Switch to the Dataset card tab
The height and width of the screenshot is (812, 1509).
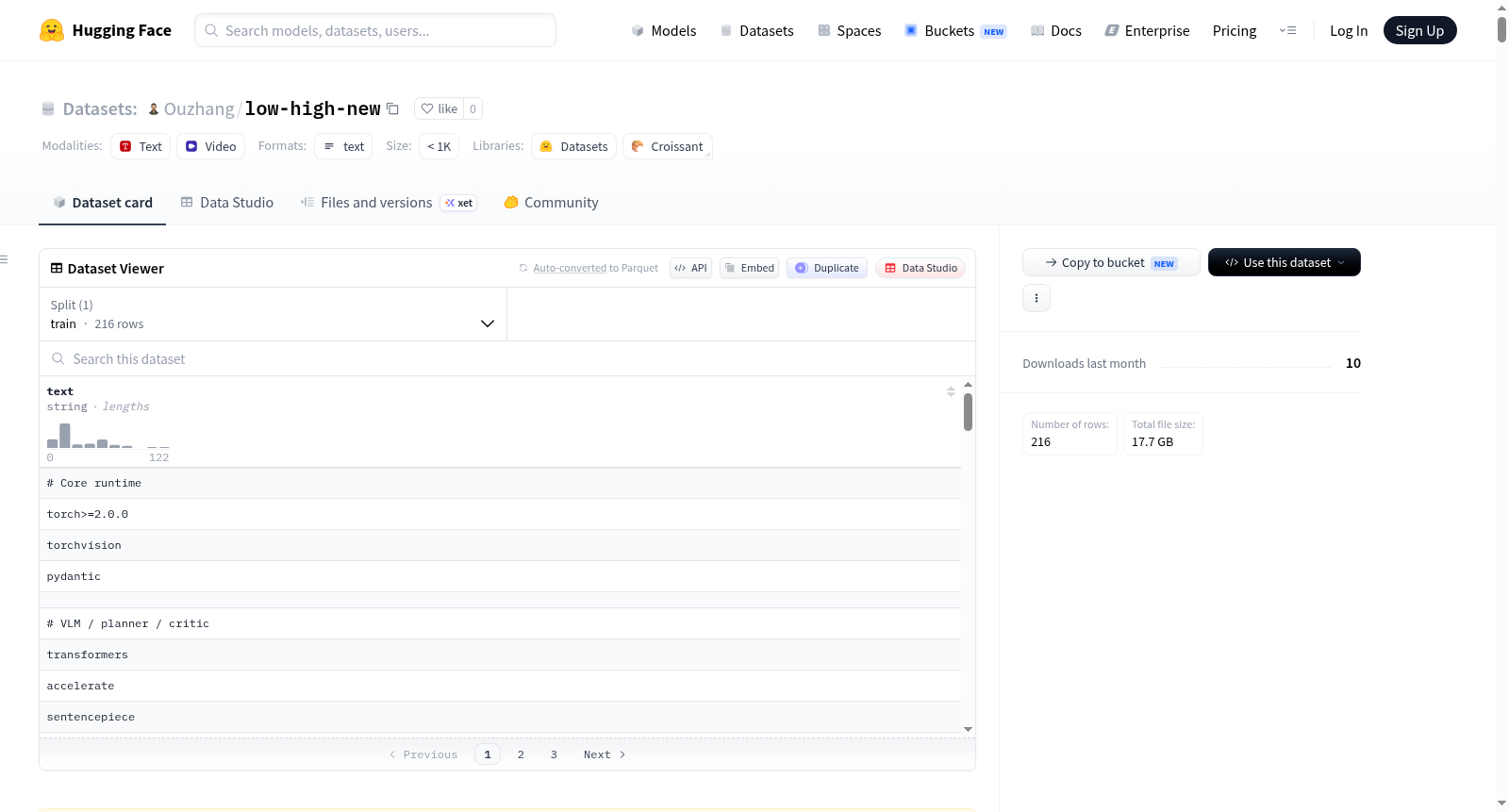click(103, 202)
